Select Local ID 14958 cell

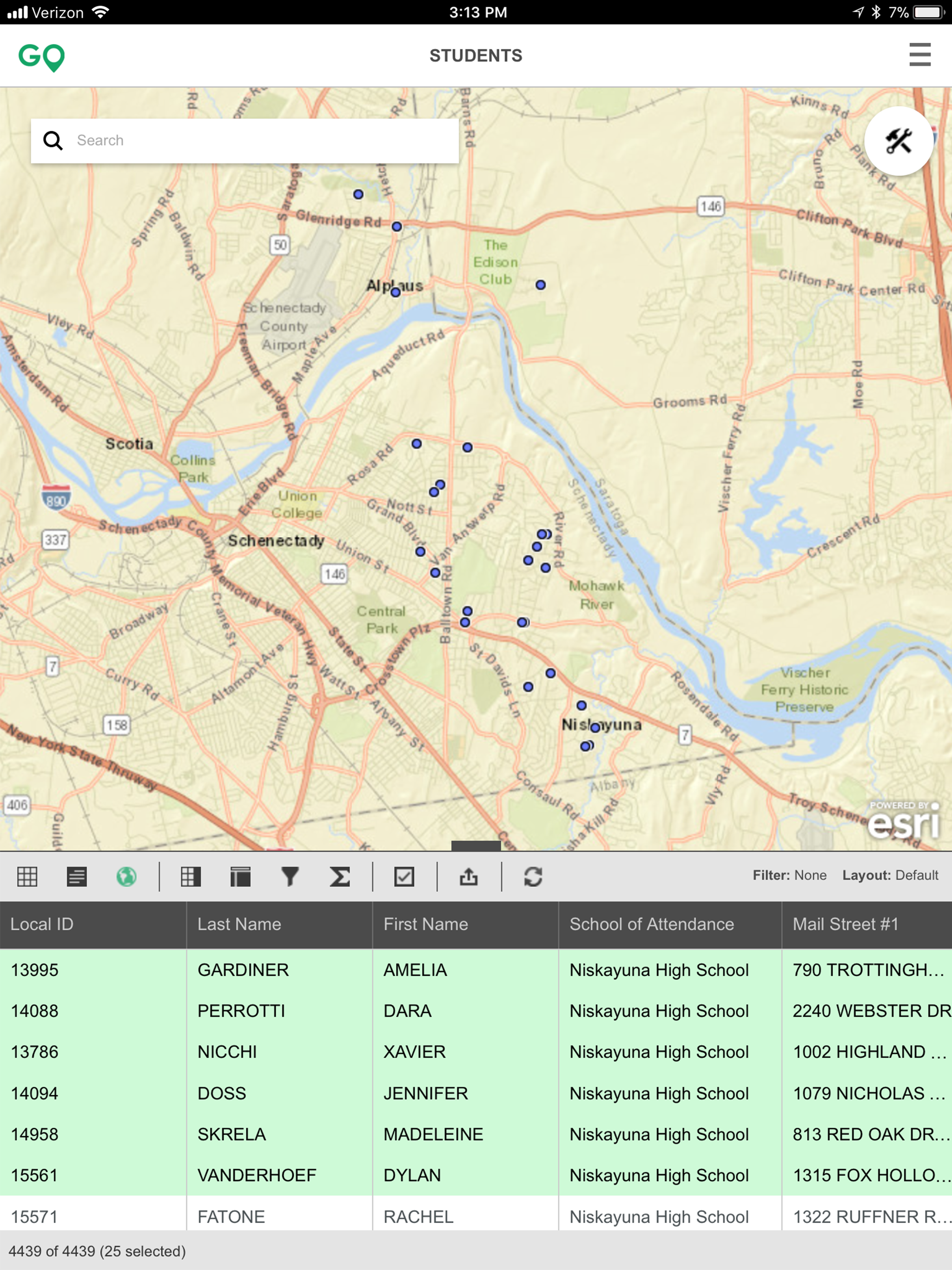93,1135
